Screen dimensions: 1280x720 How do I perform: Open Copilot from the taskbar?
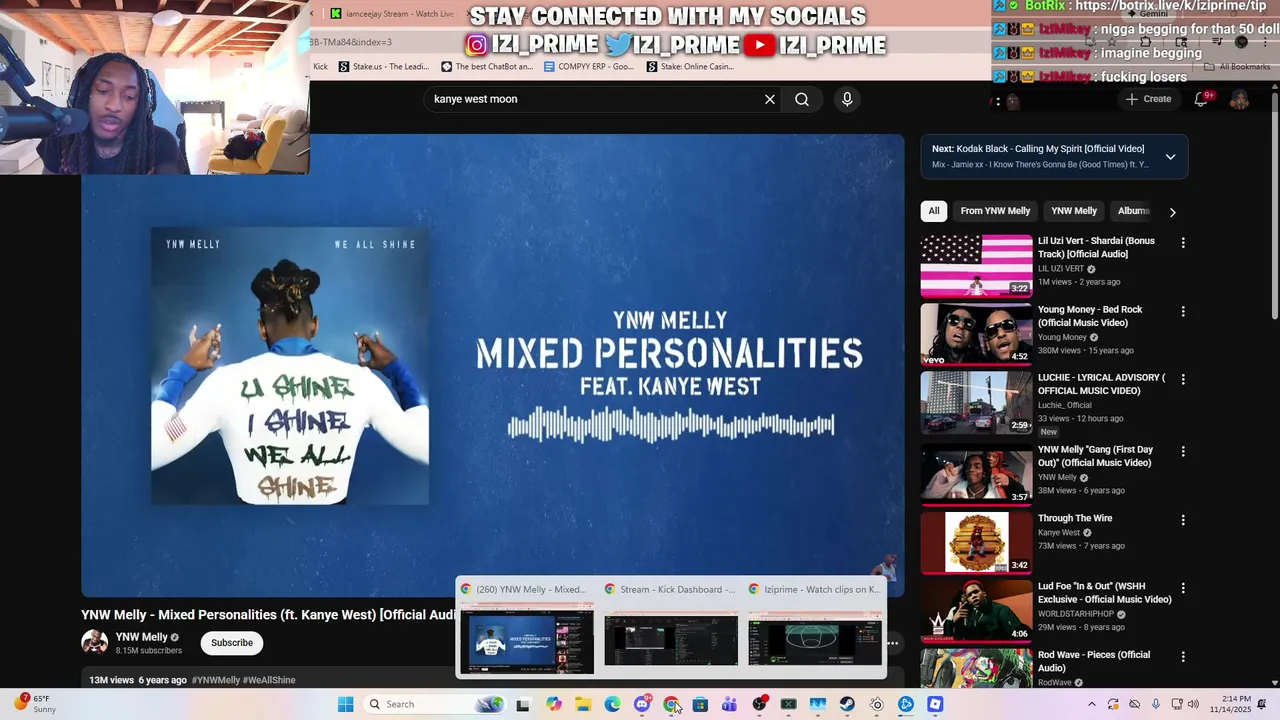554,704
